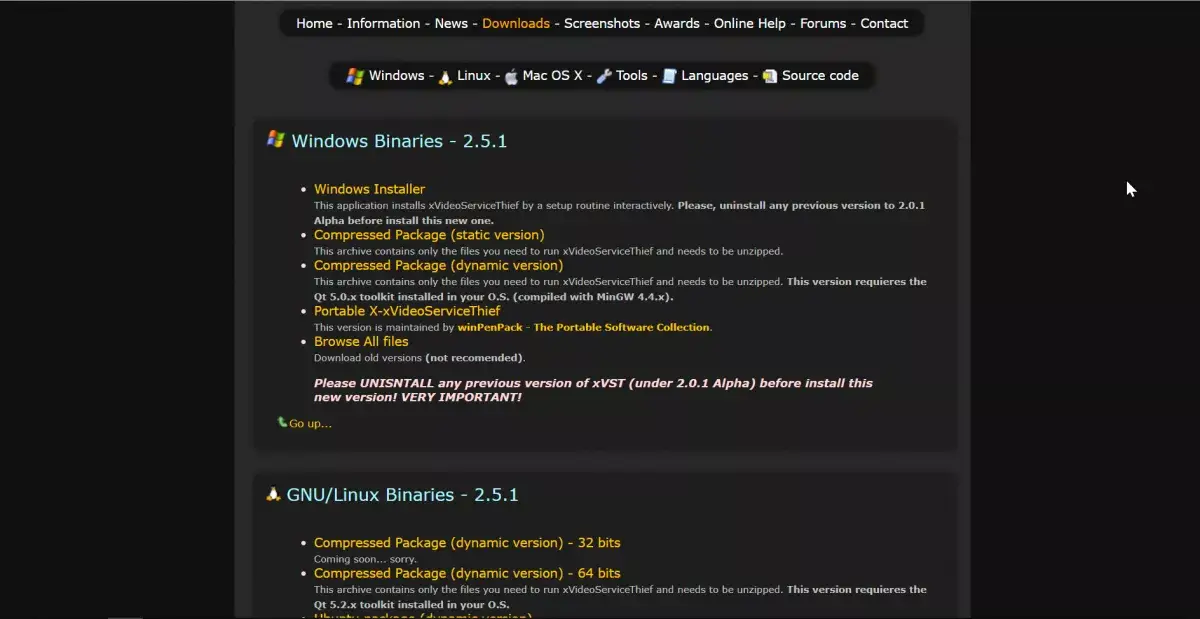Open the Screenshots page

[x=602, y=23]
